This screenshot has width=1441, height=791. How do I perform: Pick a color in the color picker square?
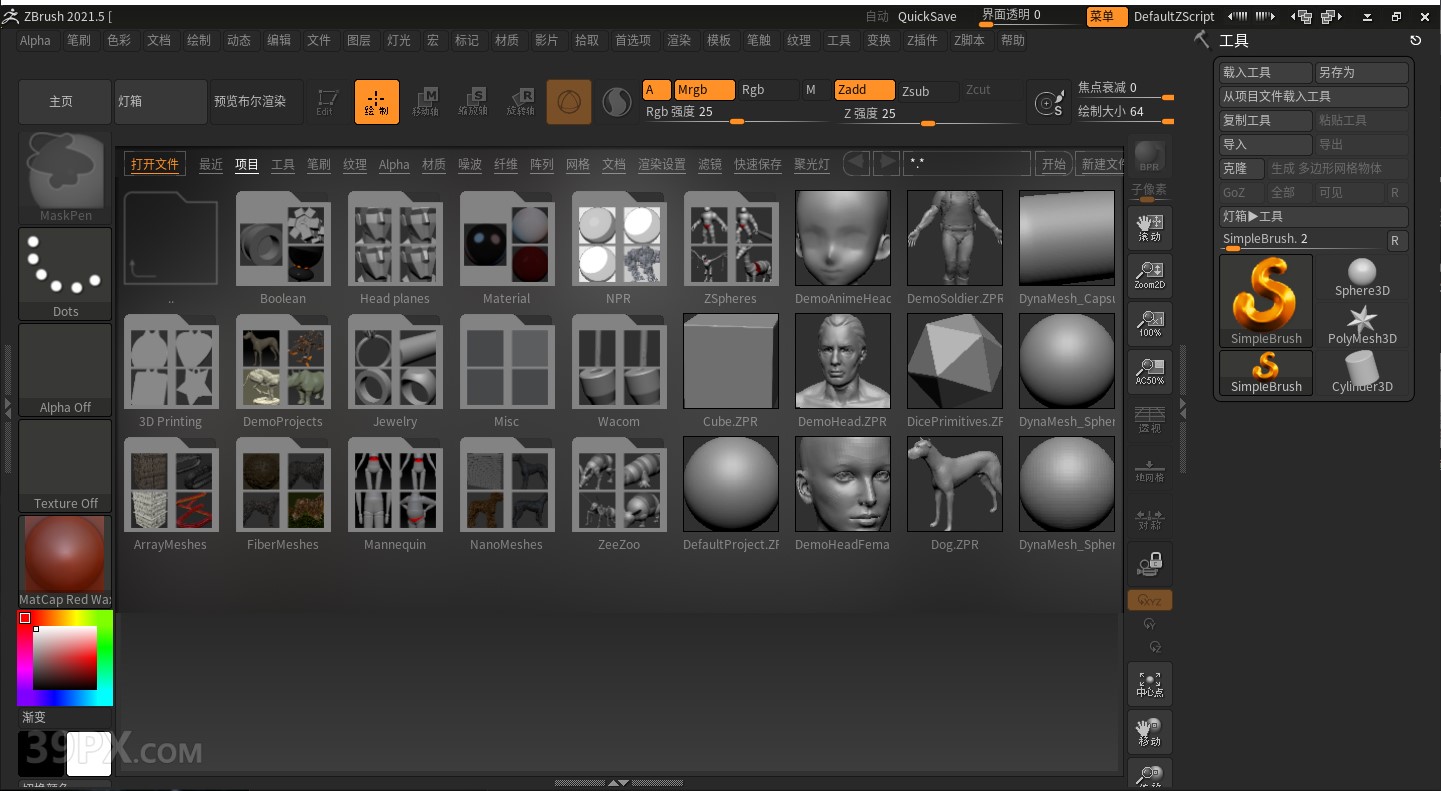[x=65, y=658]
